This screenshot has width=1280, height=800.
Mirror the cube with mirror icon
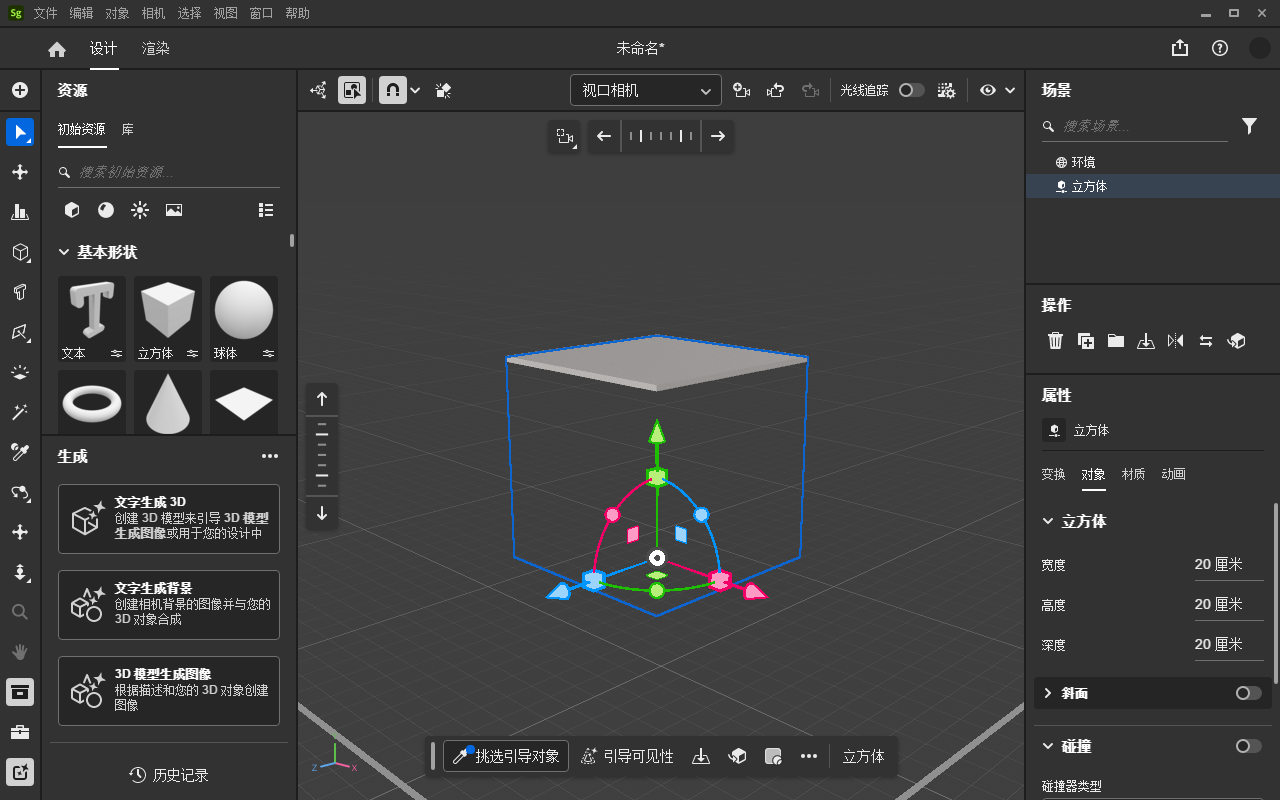click(1176, 341)
